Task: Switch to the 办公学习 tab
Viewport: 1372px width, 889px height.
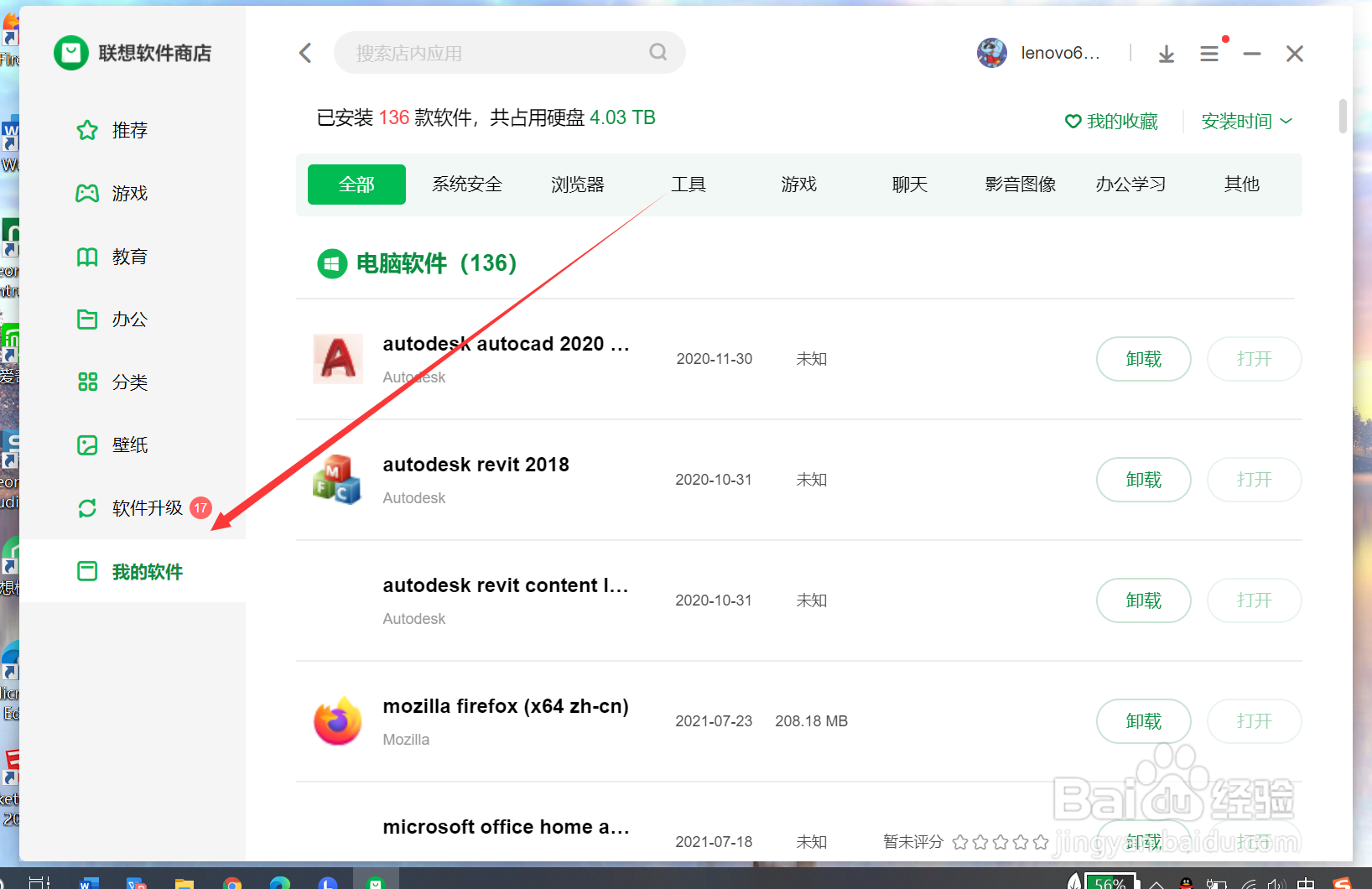Action: coord(1131,185)
